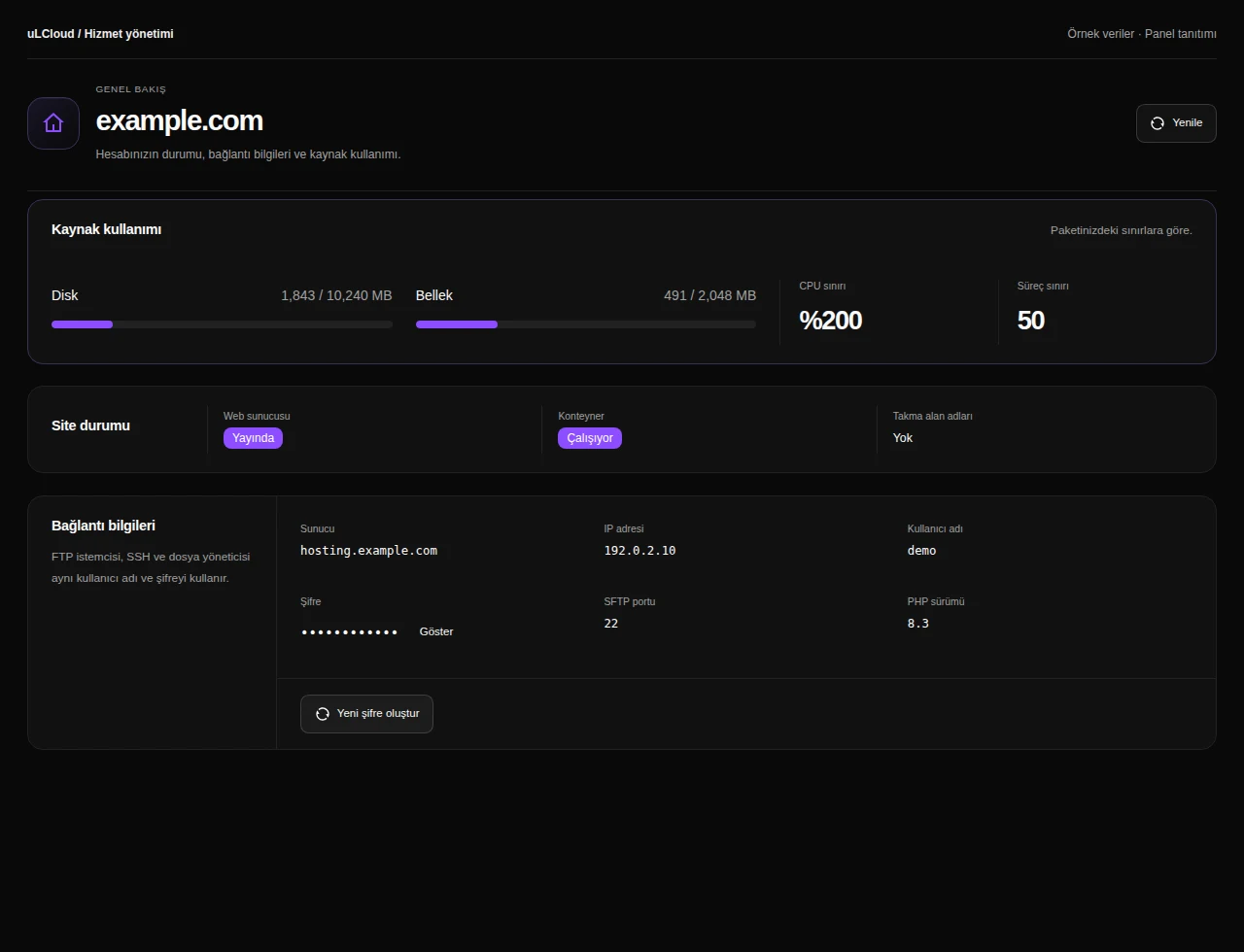1244x952 pixels.
Task: Click the Kaynak kullanımı section title
Action: tap(107, 230)
